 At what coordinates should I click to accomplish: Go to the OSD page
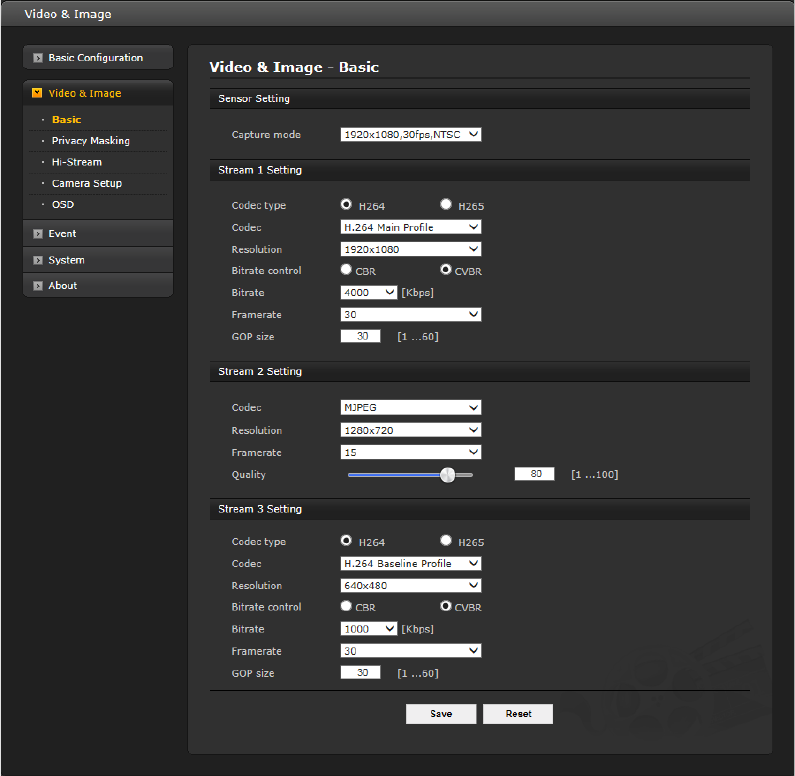63,205
